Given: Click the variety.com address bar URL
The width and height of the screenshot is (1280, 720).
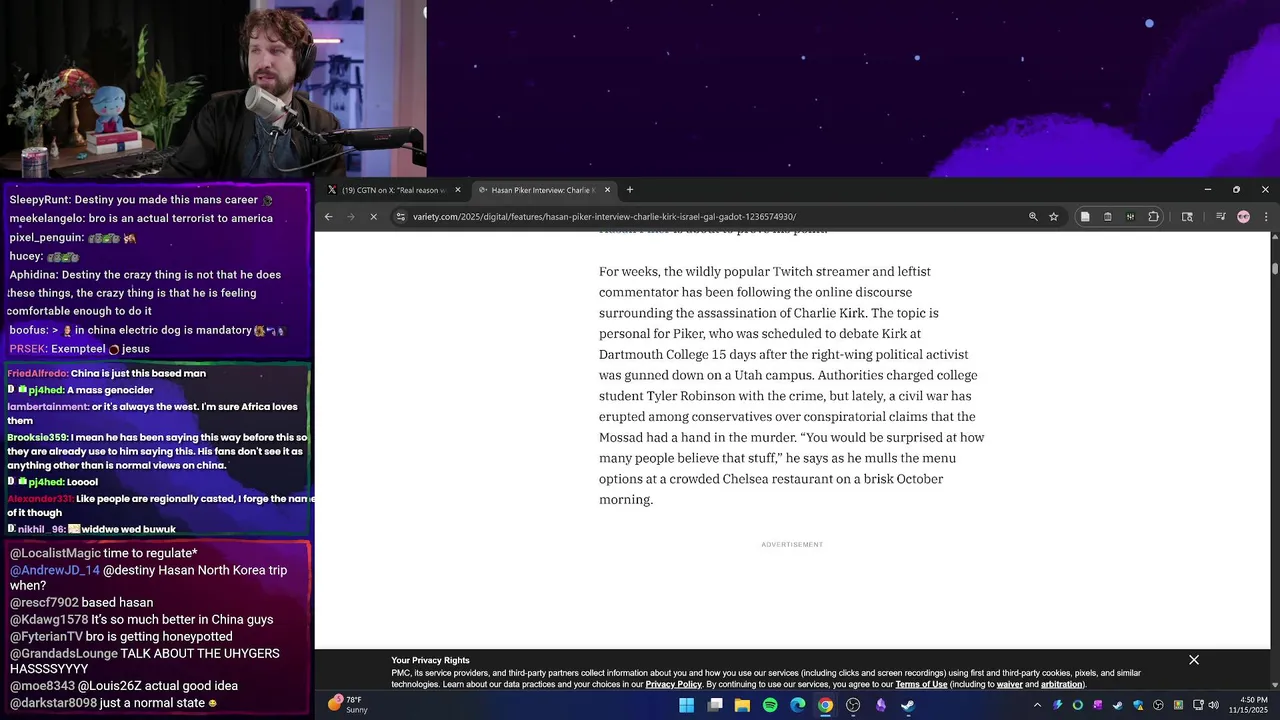Looking at the screenshot, I should [x=604, y=216].
